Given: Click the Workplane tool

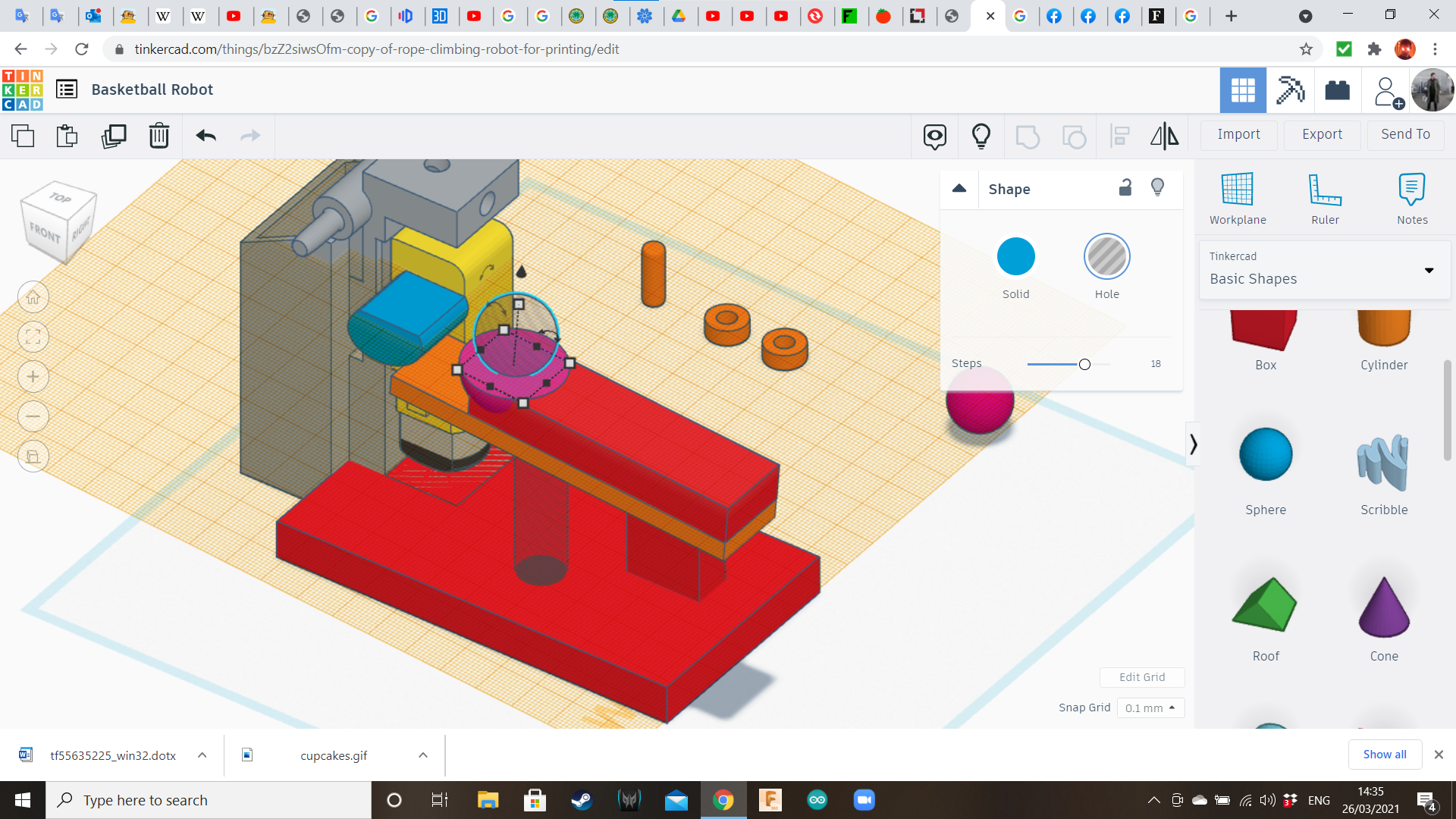Looking at the screenshot, I should pyautogui.click(x=1237, y=197).
